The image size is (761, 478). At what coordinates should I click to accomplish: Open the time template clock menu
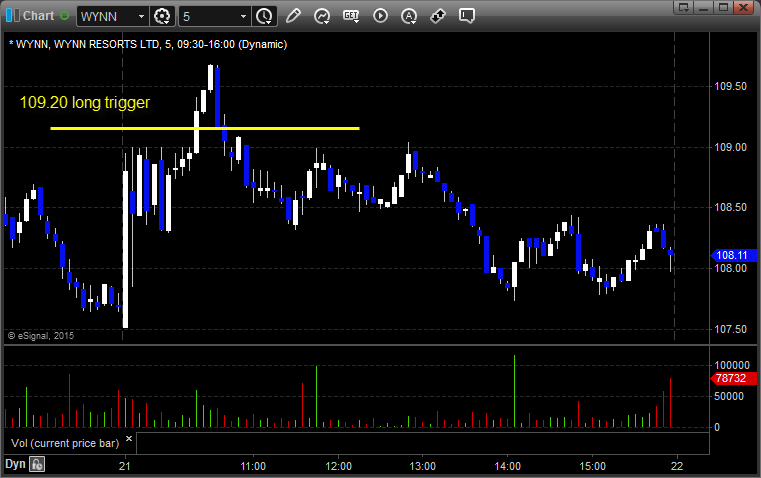coord(265,16)
